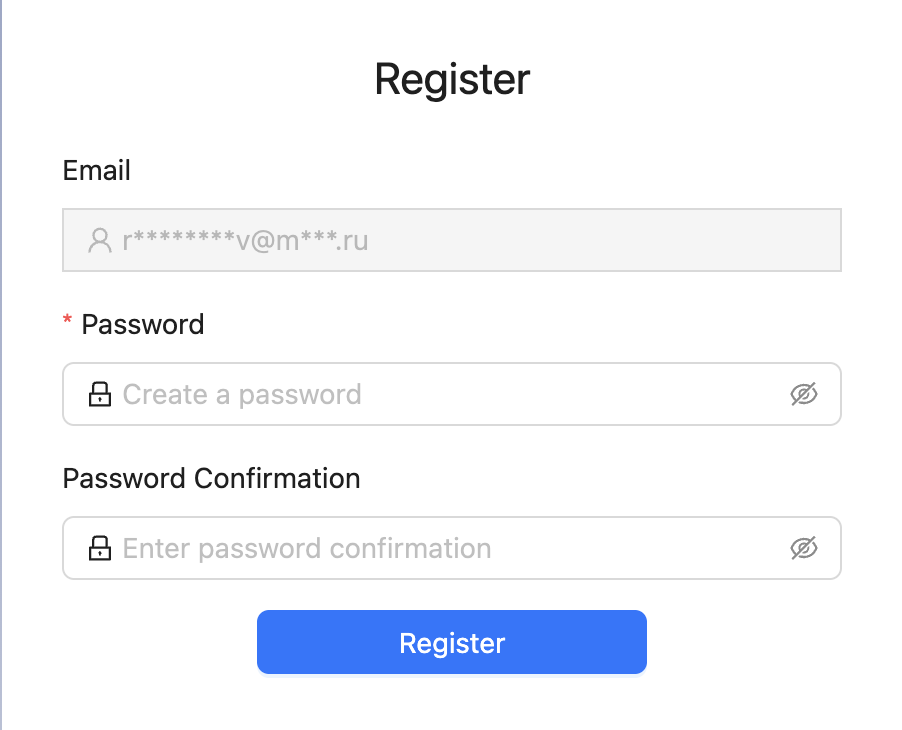Click the white Register text on the button
Screen dimensions: 902x730
[452, 642]
